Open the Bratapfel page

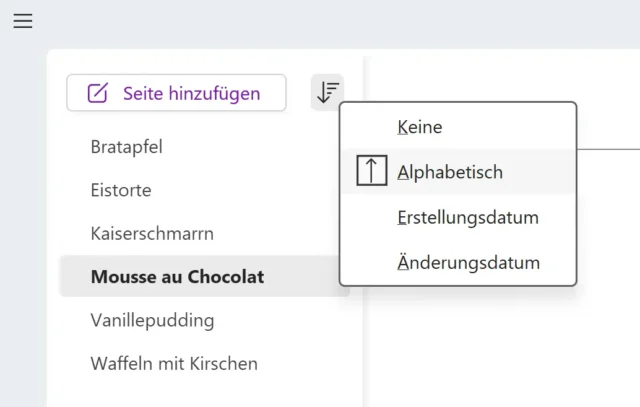(x=126, y=147)
